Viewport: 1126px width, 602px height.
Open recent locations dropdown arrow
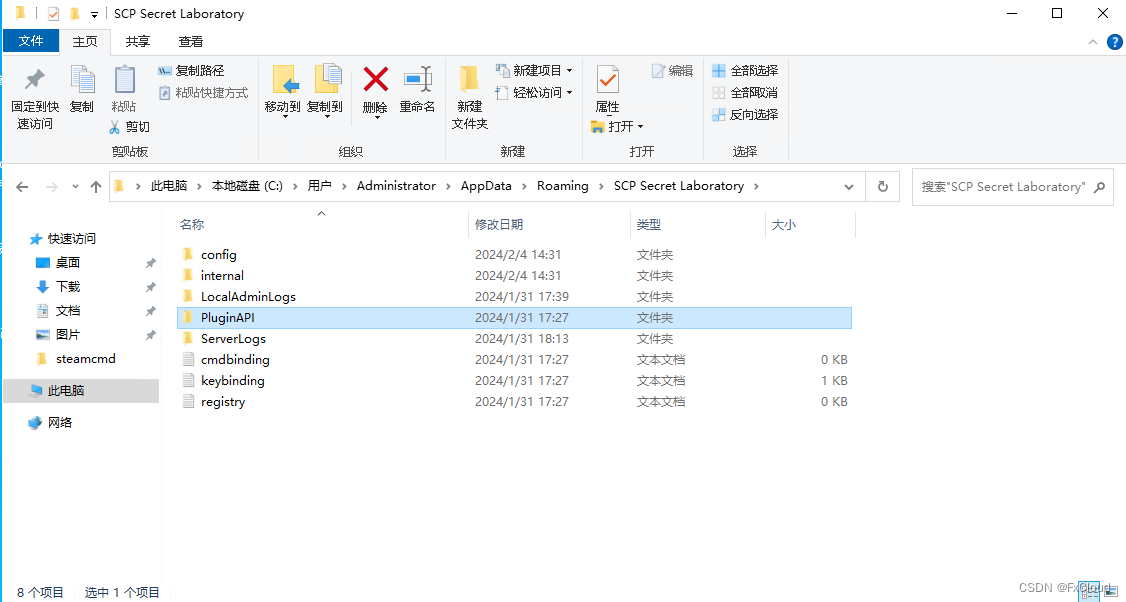[75, 187]
